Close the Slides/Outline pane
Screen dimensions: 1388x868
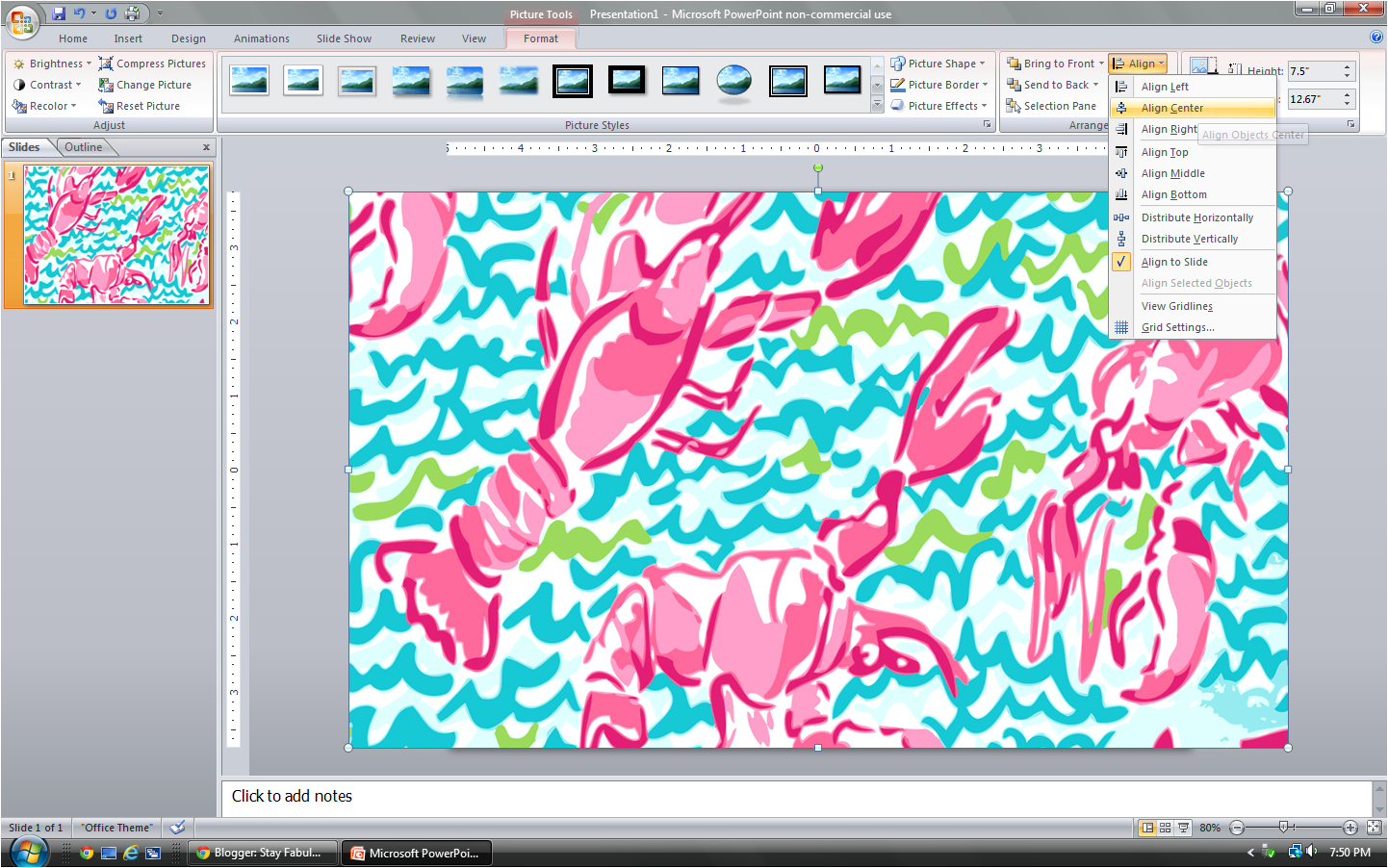click(206, 147)
